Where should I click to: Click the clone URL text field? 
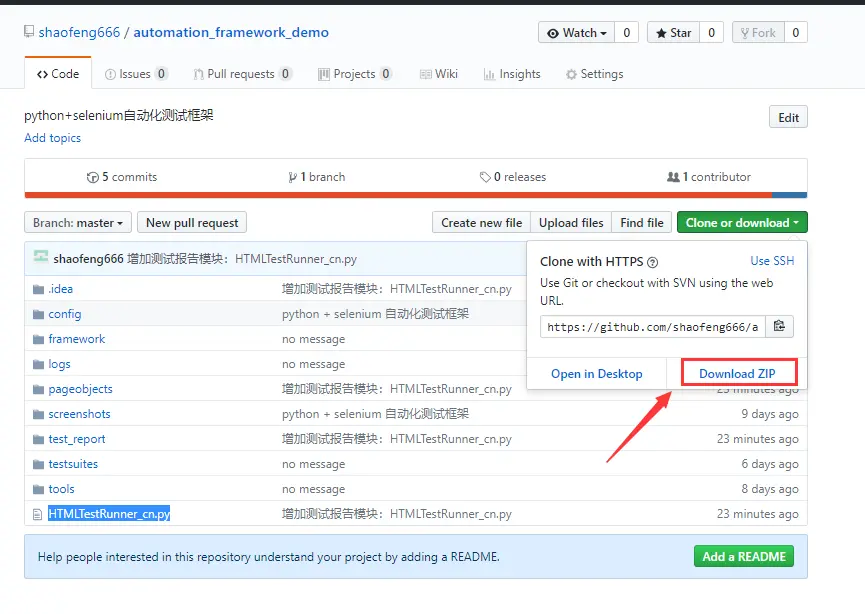tap(652, 327)
